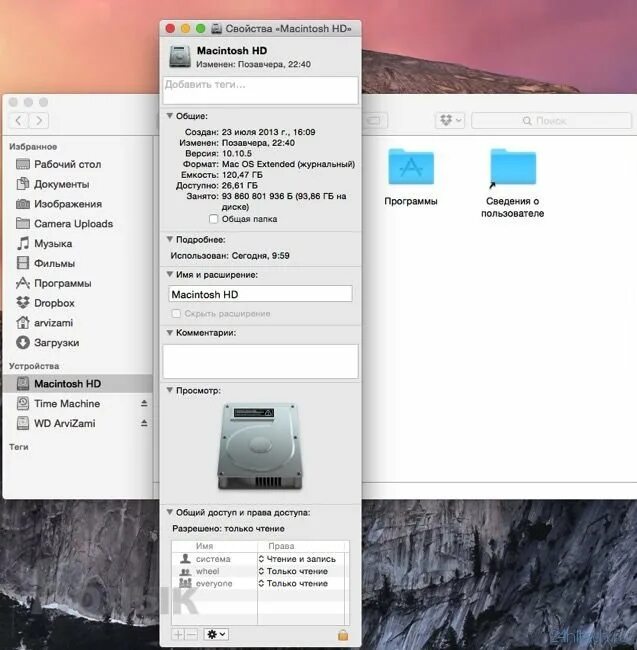
Task: Click the Теги heading in sidebar
Action: click(x=19, y=447)
